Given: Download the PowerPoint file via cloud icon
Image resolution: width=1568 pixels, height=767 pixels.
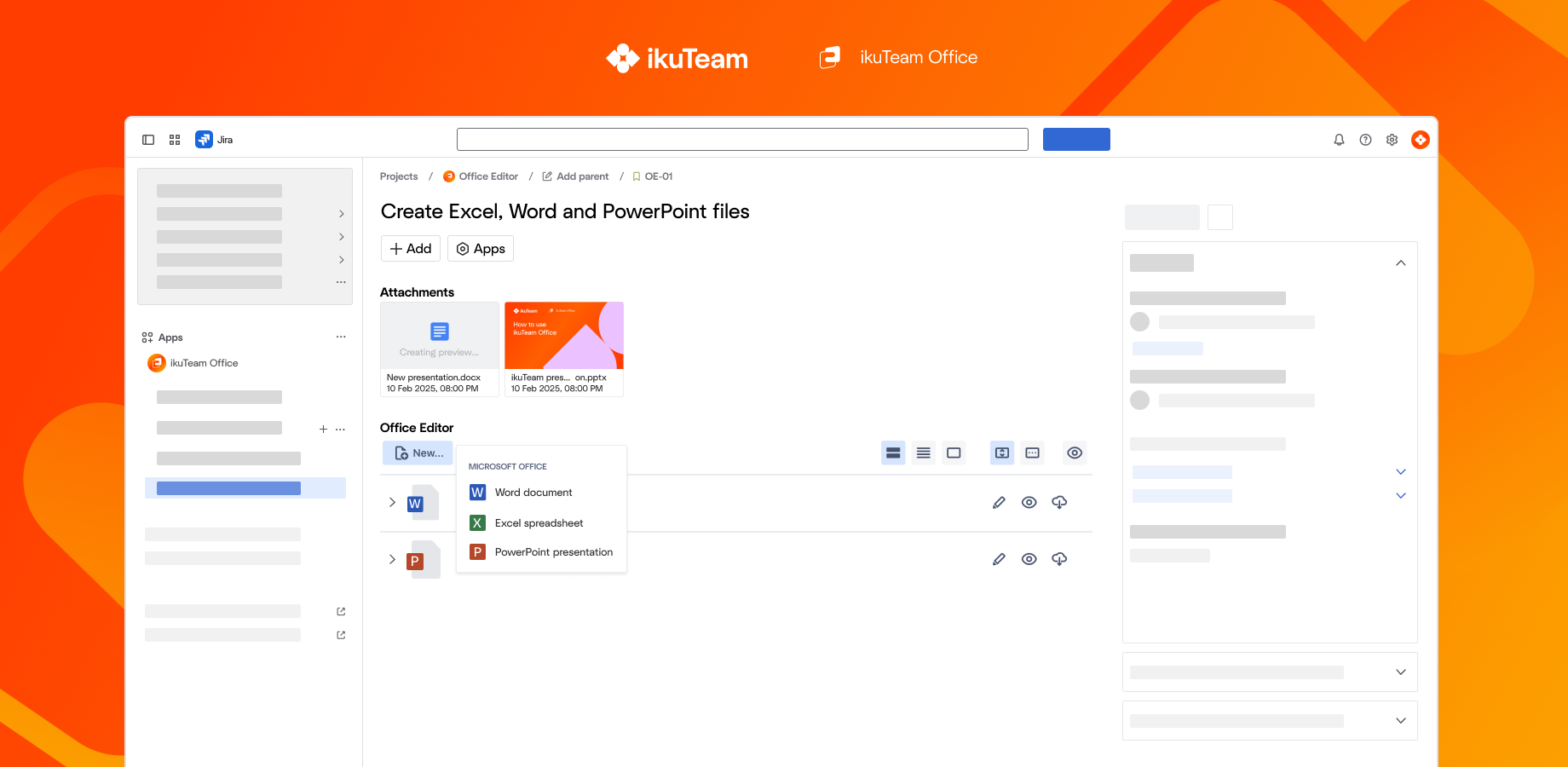Looking at the screenshot, I should pos(1059,559).
